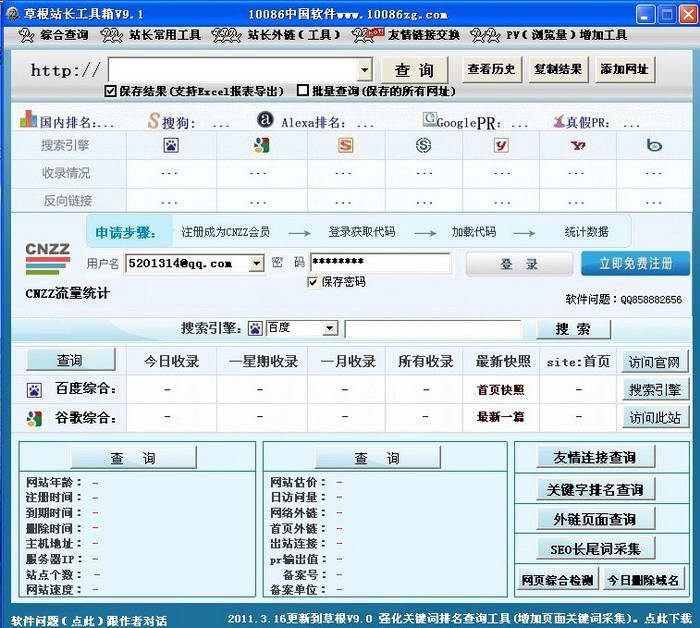
Task: Click the 首页快照 link
Action: [x=500, y=390]
